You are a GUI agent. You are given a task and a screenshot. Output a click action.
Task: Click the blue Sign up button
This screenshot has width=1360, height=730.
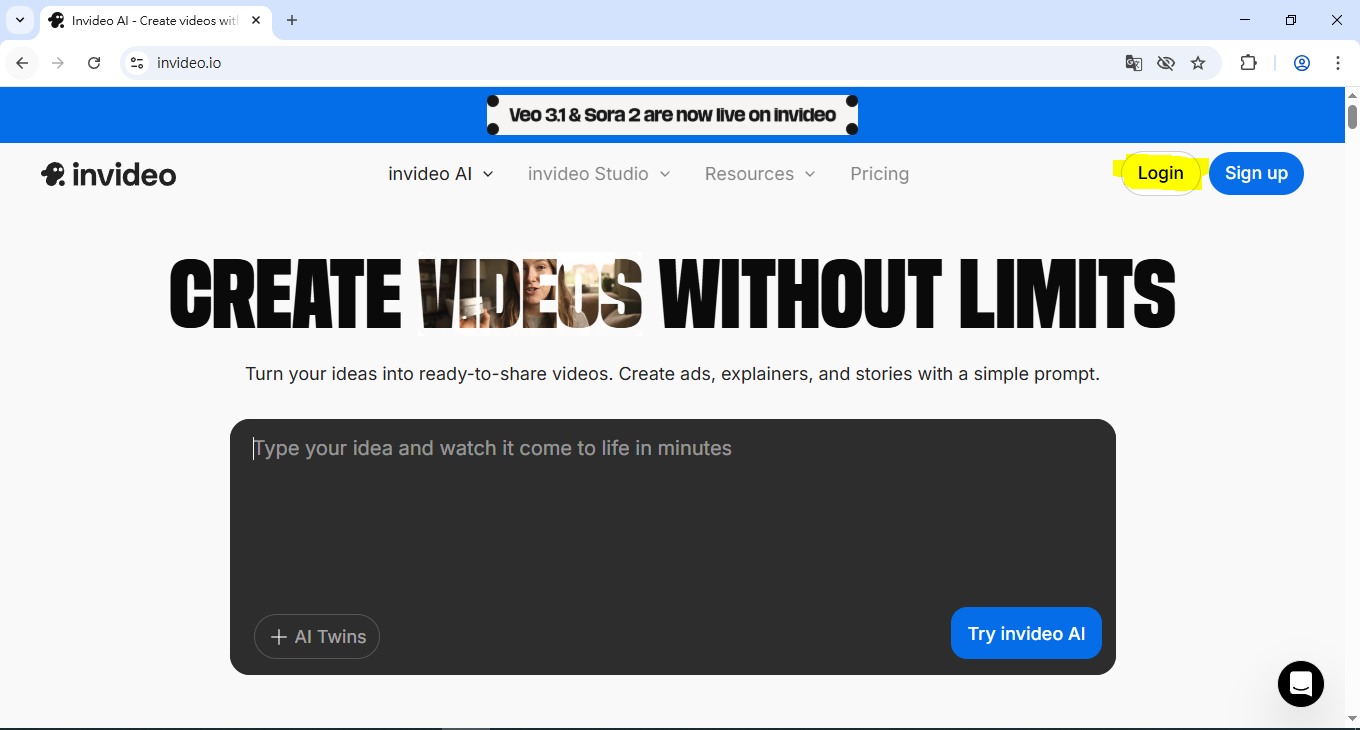pos(1256,174)
